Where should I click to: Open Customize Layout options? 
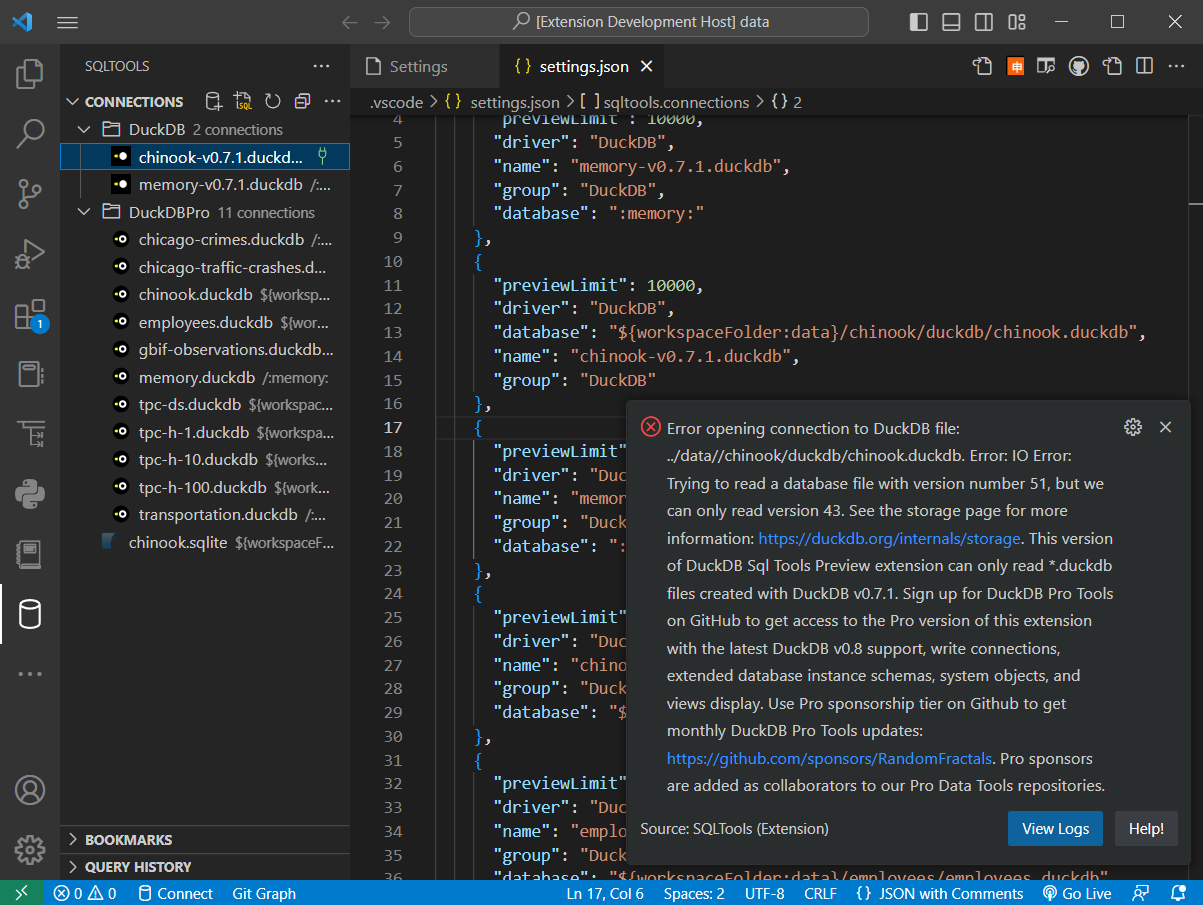click(x=1017, y=22)
